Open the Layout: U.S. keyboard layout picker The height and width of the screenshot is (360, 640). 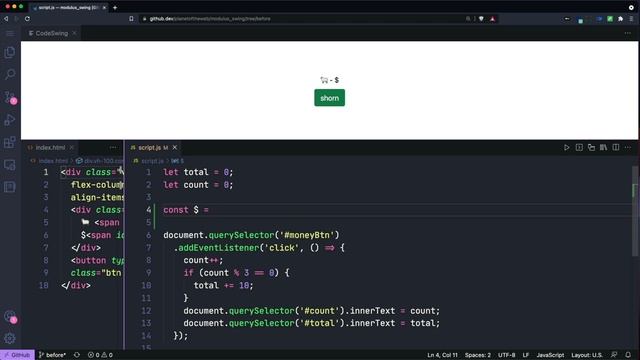tap(587, 355)
